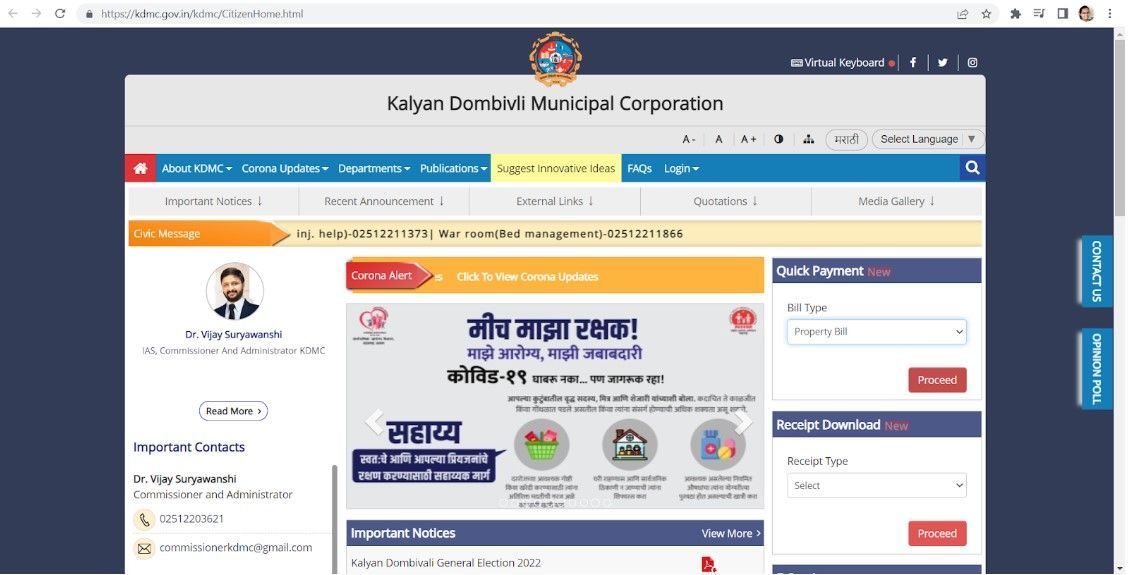Click the padlock site info icon
Viewport: 1128px width, 575px height.
click(x=89, y=14)
